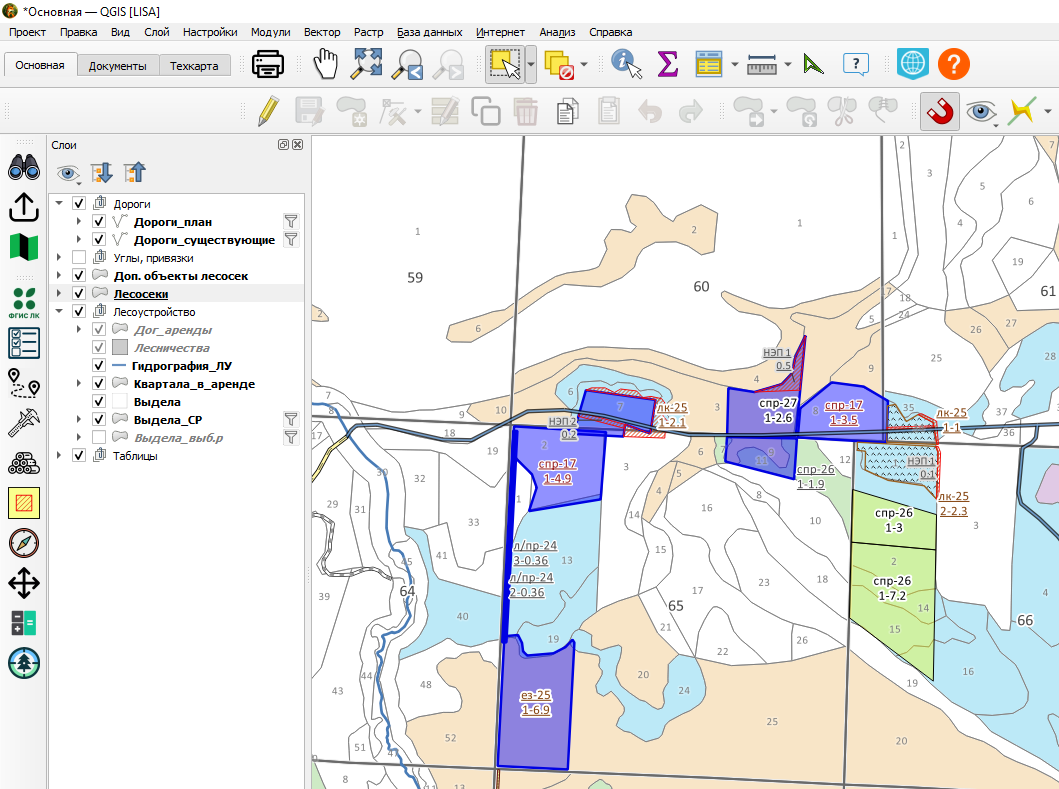Open the attribute table icon

point(708,65)
